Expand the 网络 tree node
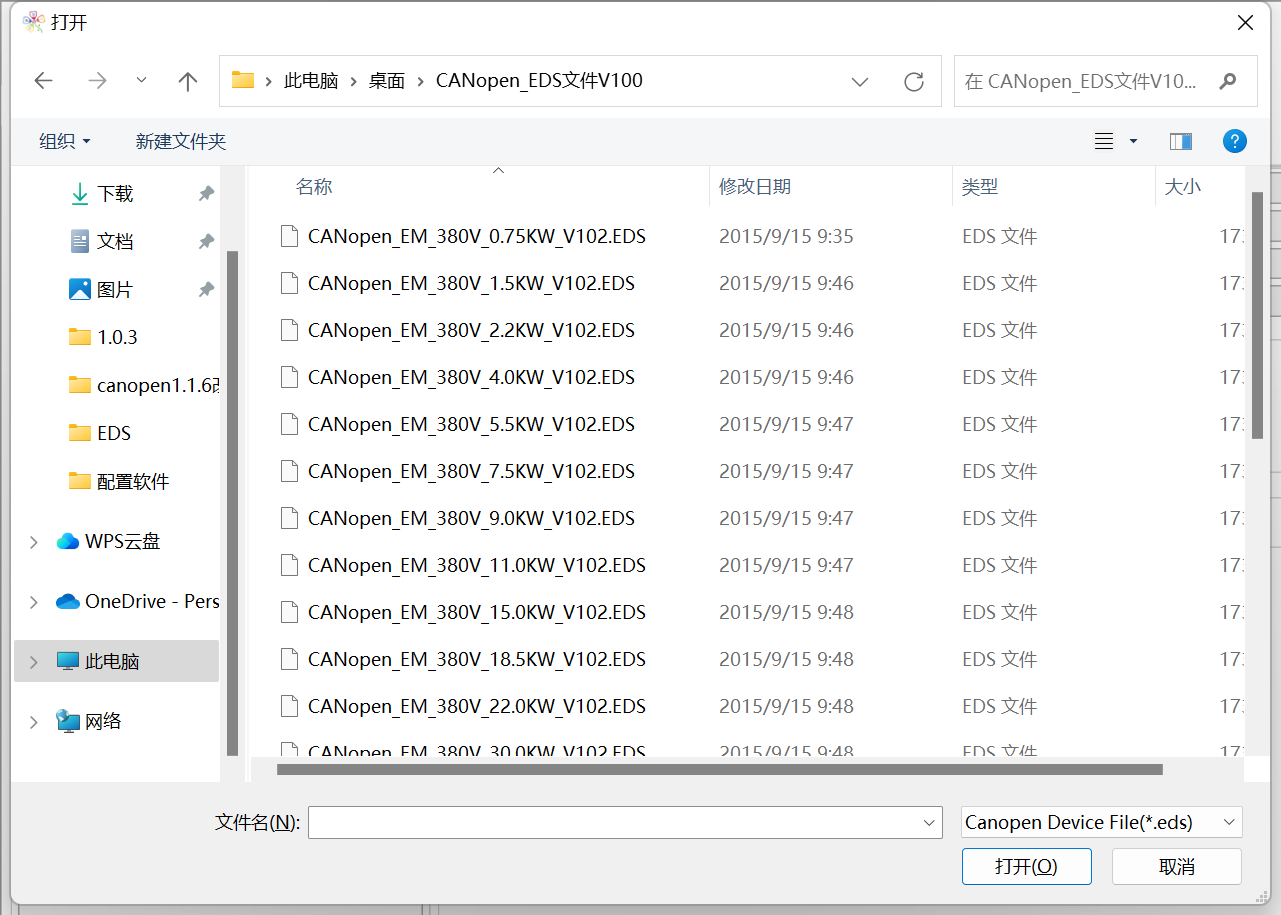This screenshot has width=1281, height=915. [x=34, y=721]
